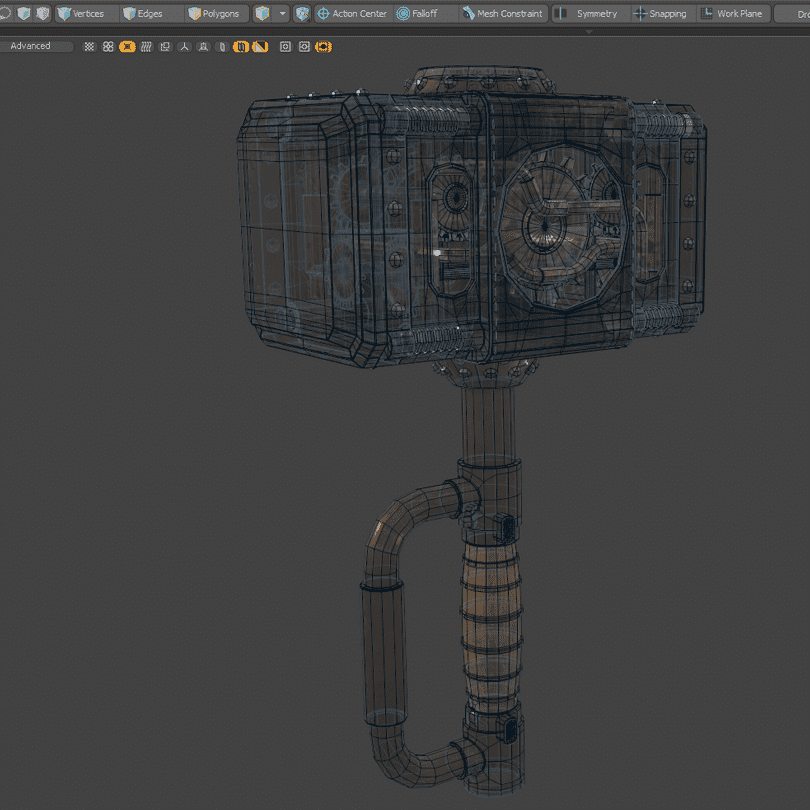Click the dropdown arrow beside the items cube icon
This screenshot has height=810, width=810.
(283, 14)
